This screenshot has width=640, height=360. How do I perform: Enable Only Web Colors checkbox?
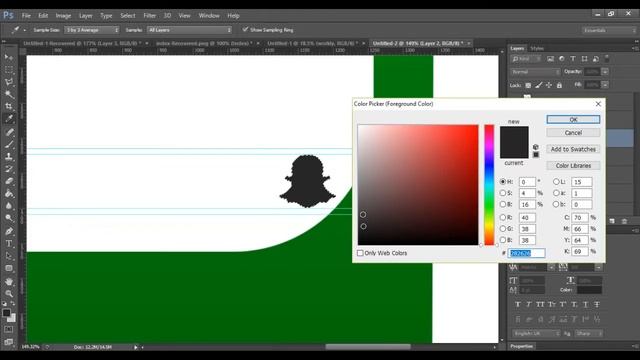point(360,253)
